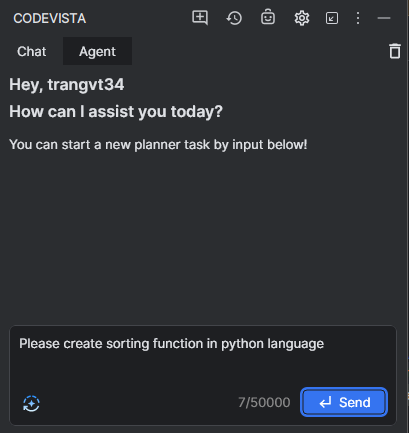Open CodeVista settings gear
Viewport: 409px width, 433px height.
[302, 18]
